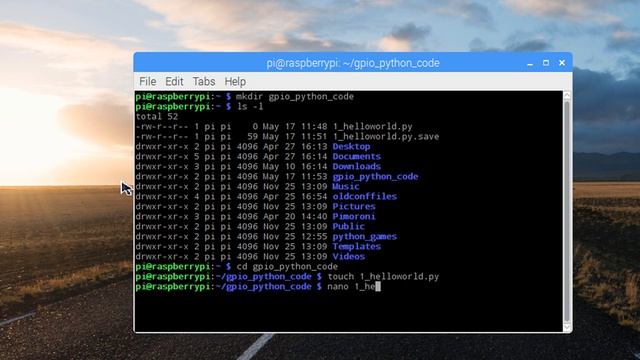Click the 'total 52' line
Screen dimensions: 640x360
(157, 117)
